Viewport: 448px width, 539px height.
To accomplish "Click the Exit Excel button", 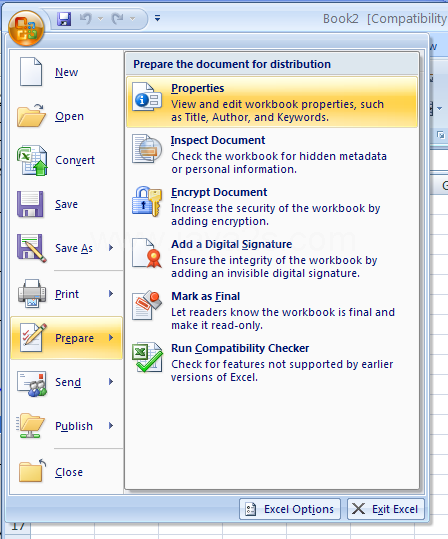I will point(385,509).
